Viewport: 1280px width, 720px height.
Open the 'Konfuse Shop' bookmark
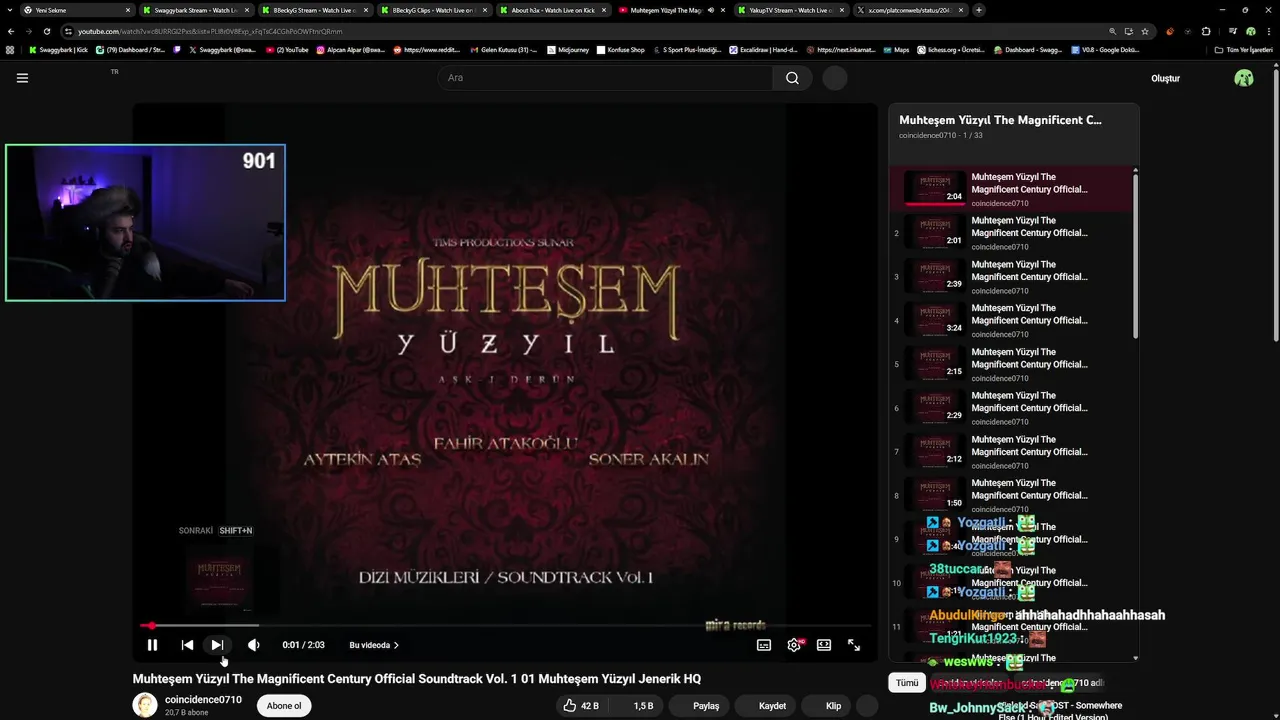click(x=620, y=49)
